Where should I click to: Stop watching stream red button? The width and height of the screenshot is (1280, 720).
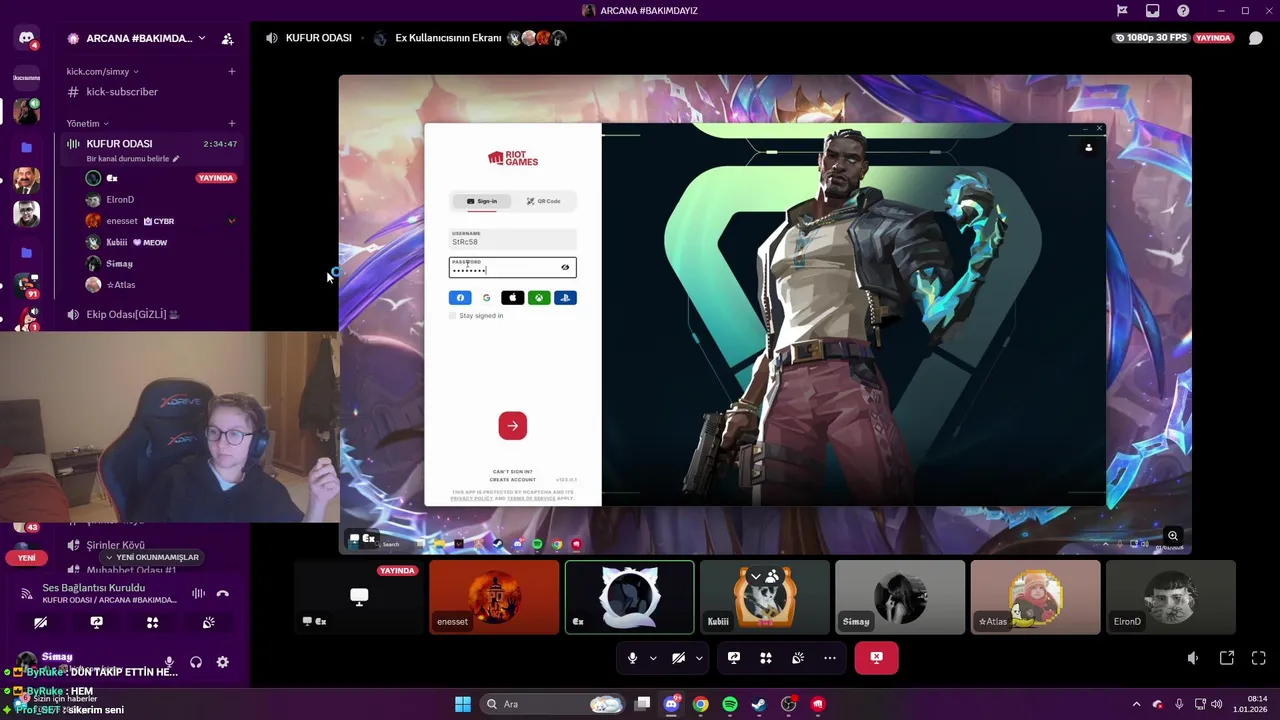pos(876,658)
